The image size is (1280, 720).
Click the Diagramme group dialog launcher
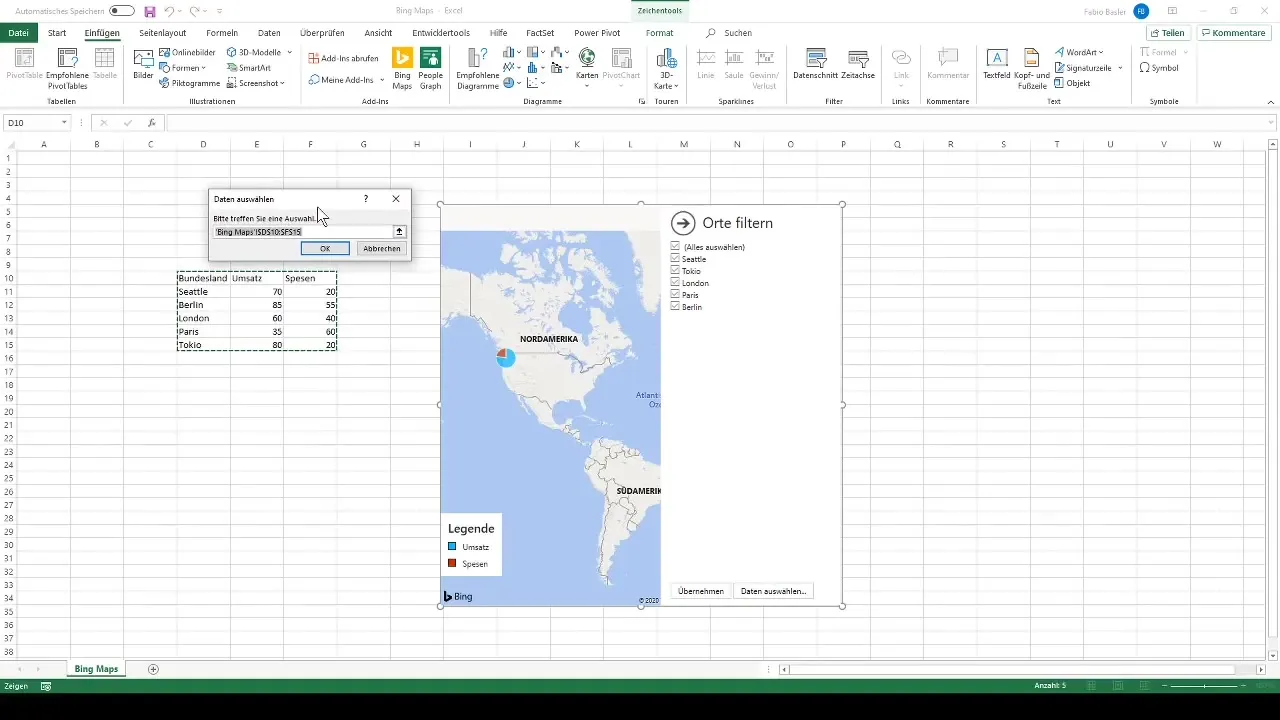642,101
